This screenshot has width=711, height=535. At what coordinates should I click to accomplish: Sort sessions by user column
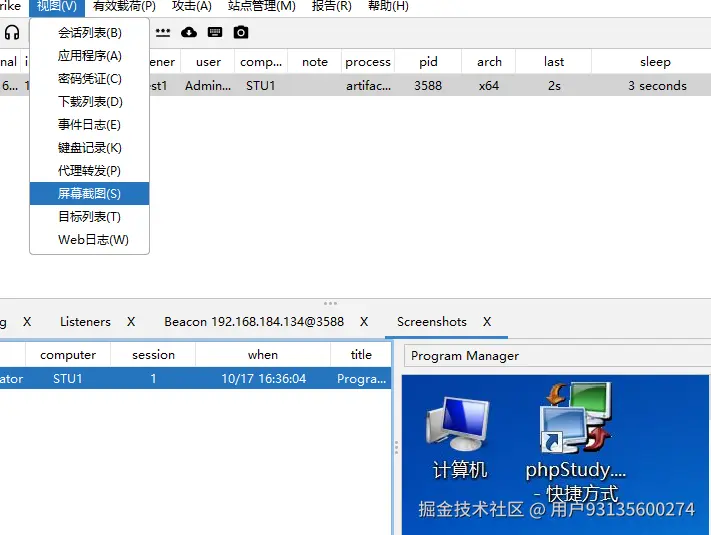208,62
